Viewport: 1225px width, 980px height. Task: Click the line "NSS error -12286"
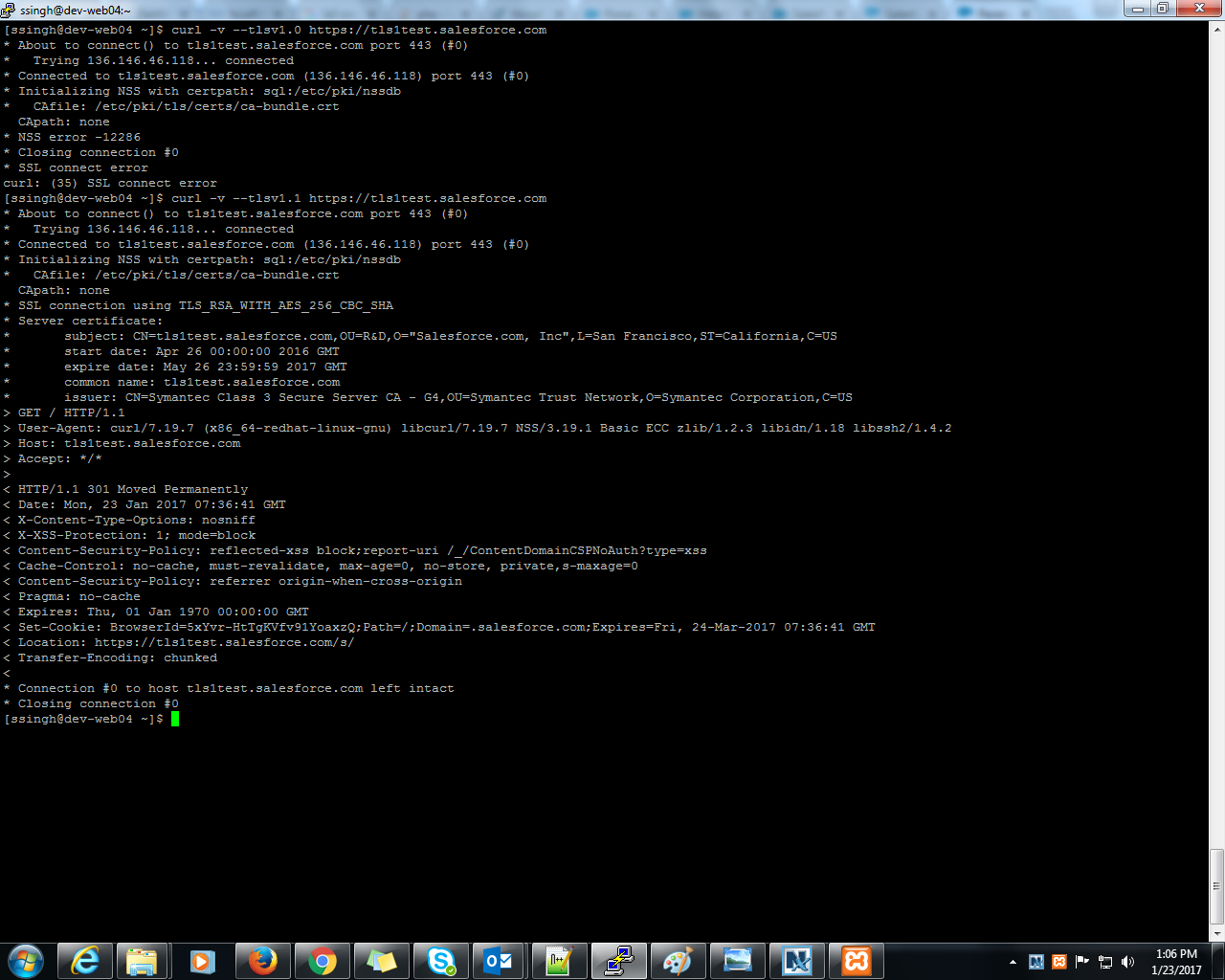click(72, 137)
